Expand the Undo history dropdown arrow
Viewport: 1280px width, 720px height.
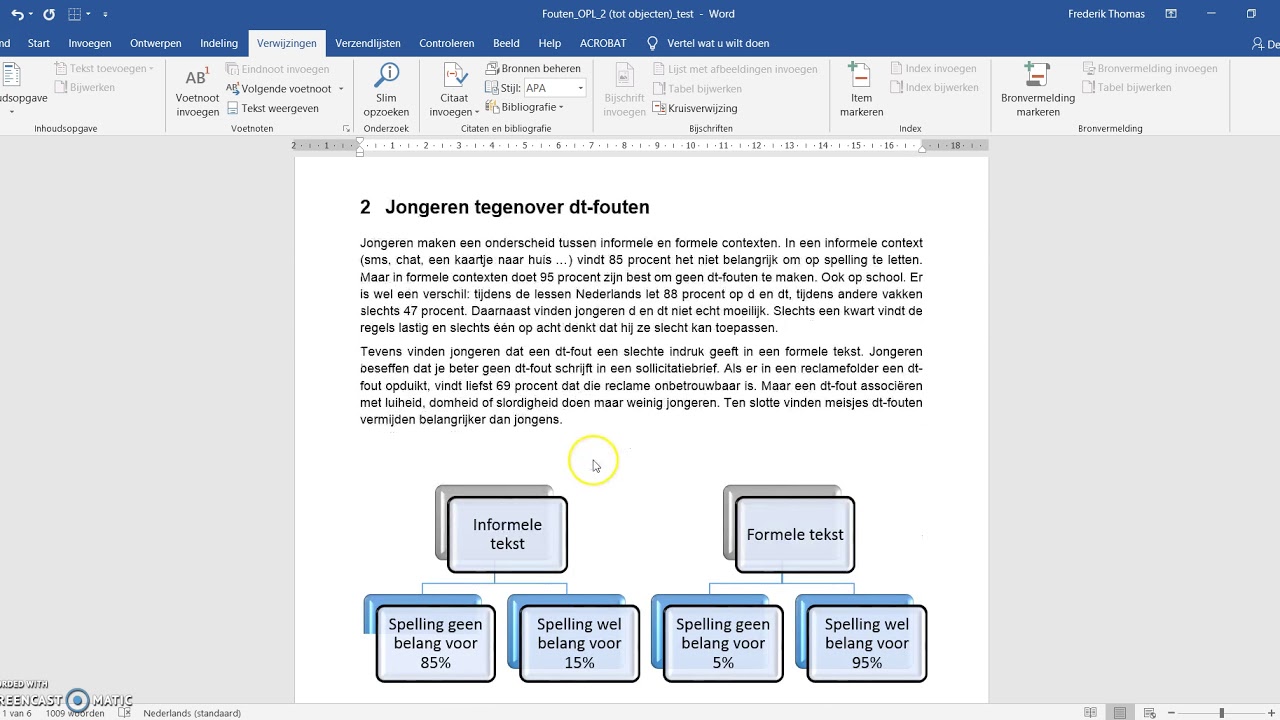(31, 14)
